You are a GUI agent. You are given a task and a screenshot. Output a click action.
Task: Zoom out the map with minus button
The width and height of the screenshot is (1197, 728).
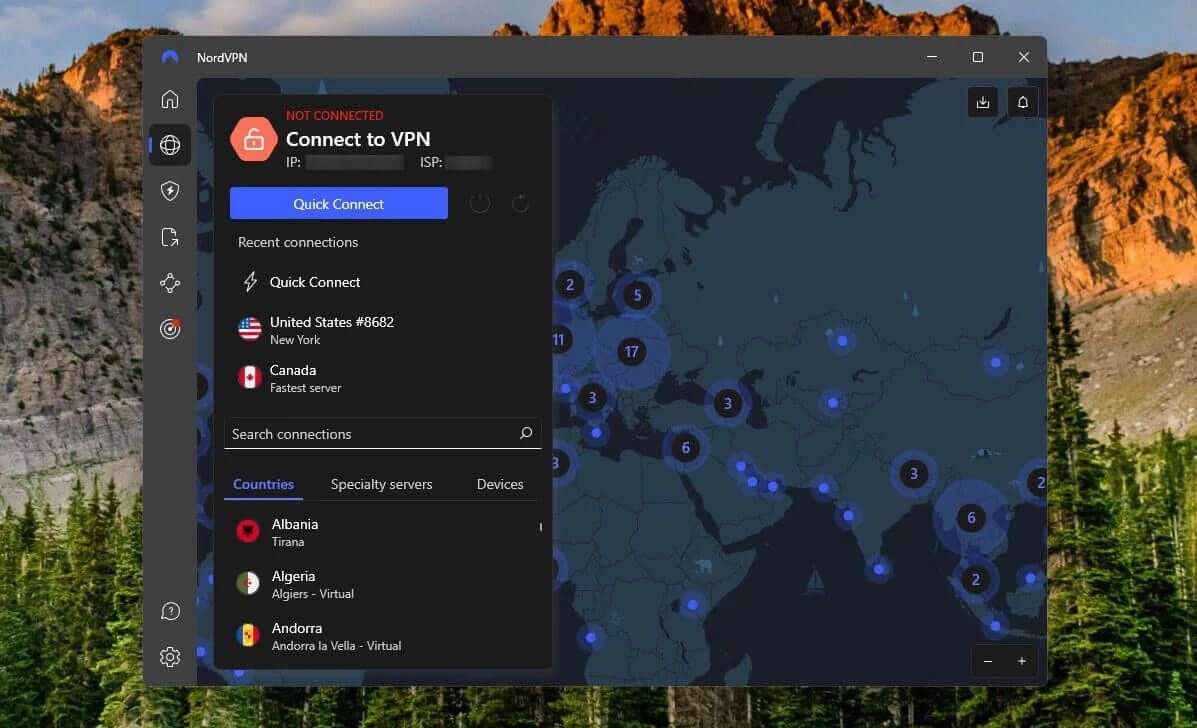coord(988,662)
